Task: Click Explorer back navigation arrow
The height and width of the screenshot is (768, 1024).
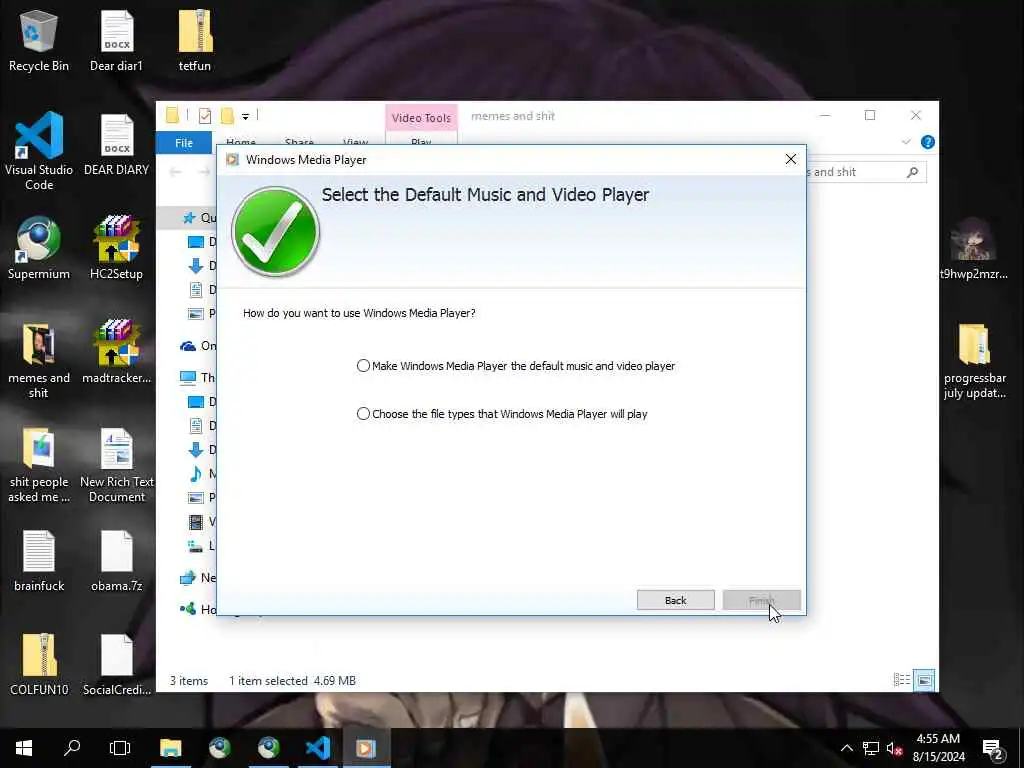Action: coord(175,172)
